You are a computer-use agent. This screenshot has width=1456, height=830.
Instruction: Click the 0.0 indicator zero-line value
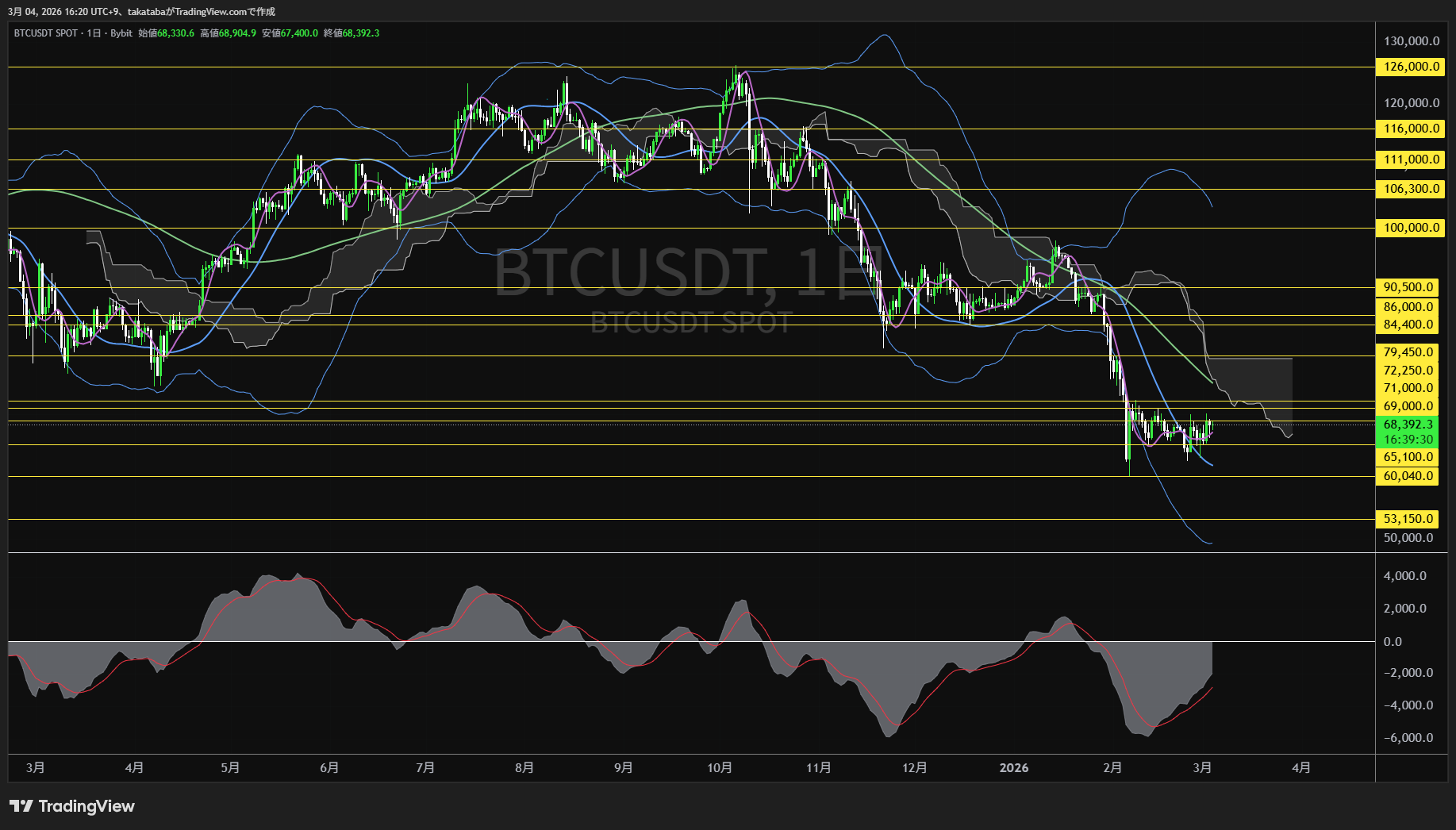click(1393, 642)
